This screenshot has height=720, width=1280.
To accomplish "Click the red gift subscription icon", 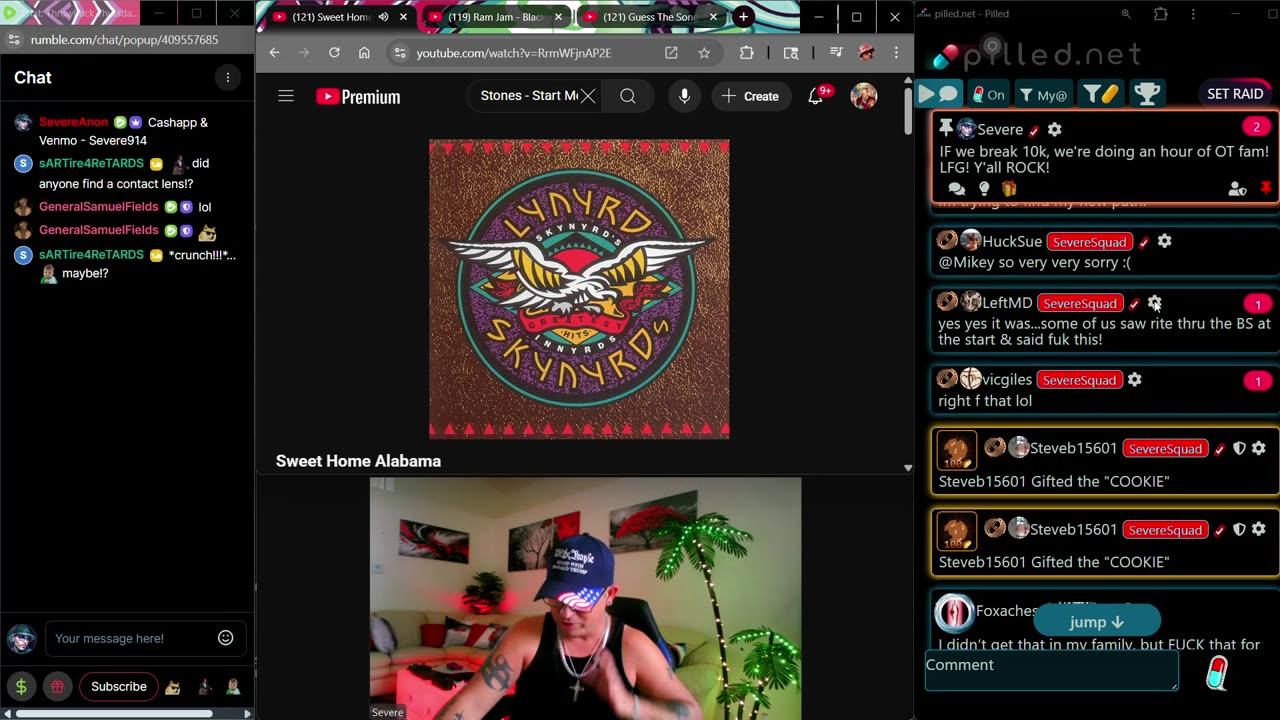I will (x=57, y=686).
